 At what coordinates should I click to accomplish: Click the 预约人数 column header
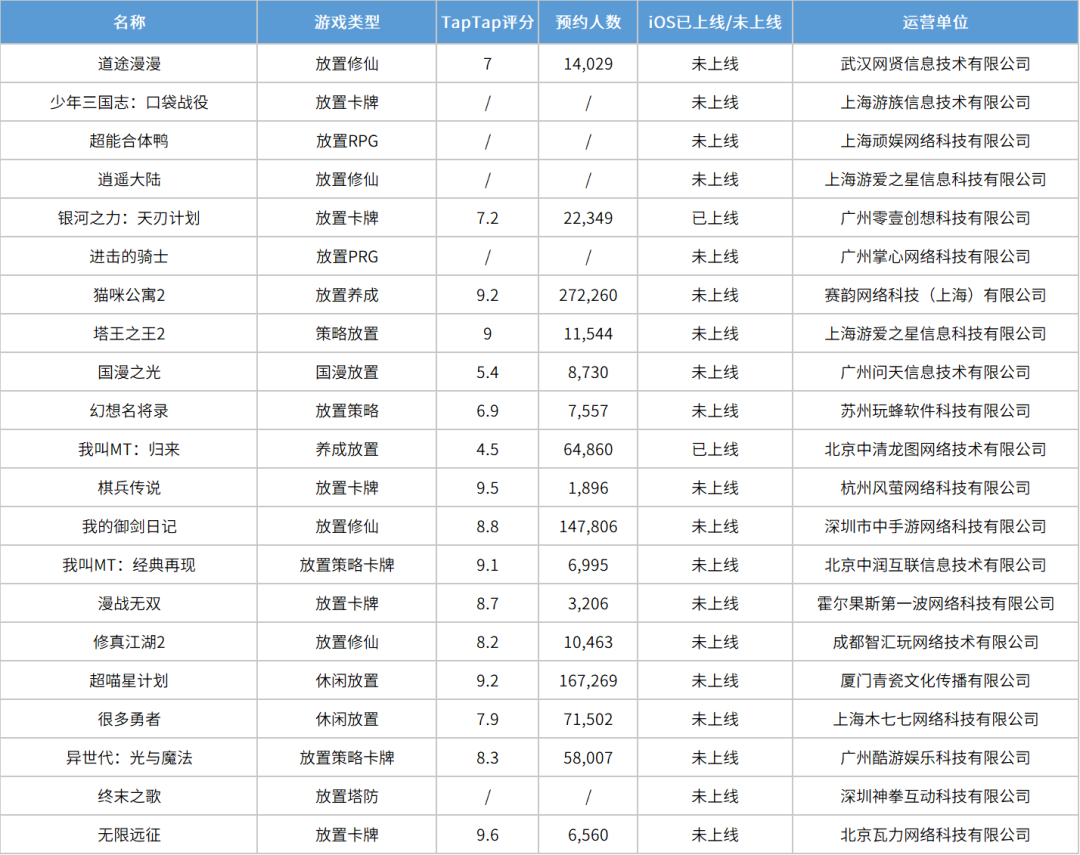(588, 22)
